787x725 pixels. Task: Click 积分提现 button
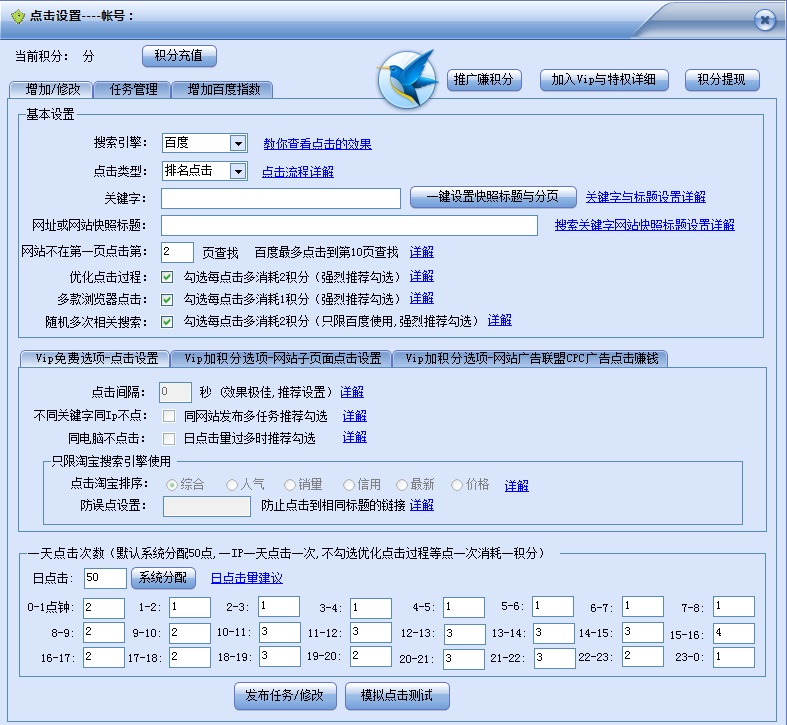coord(722,79)
